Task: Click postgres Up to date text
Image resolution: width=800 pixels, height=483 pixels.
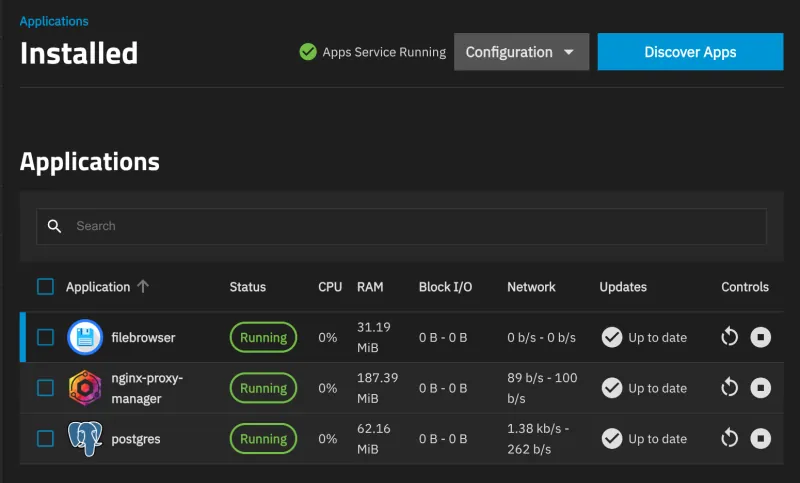Action: (658, 439)
